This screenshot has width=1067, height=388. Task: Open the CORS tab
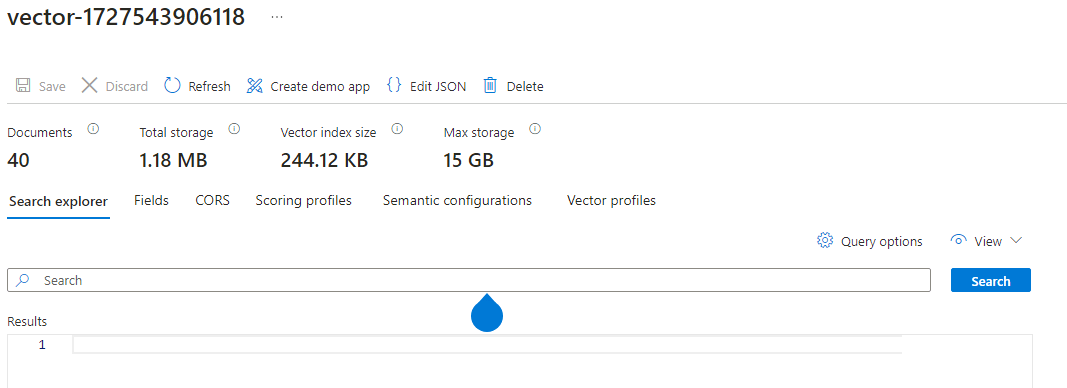click(212, 201)
